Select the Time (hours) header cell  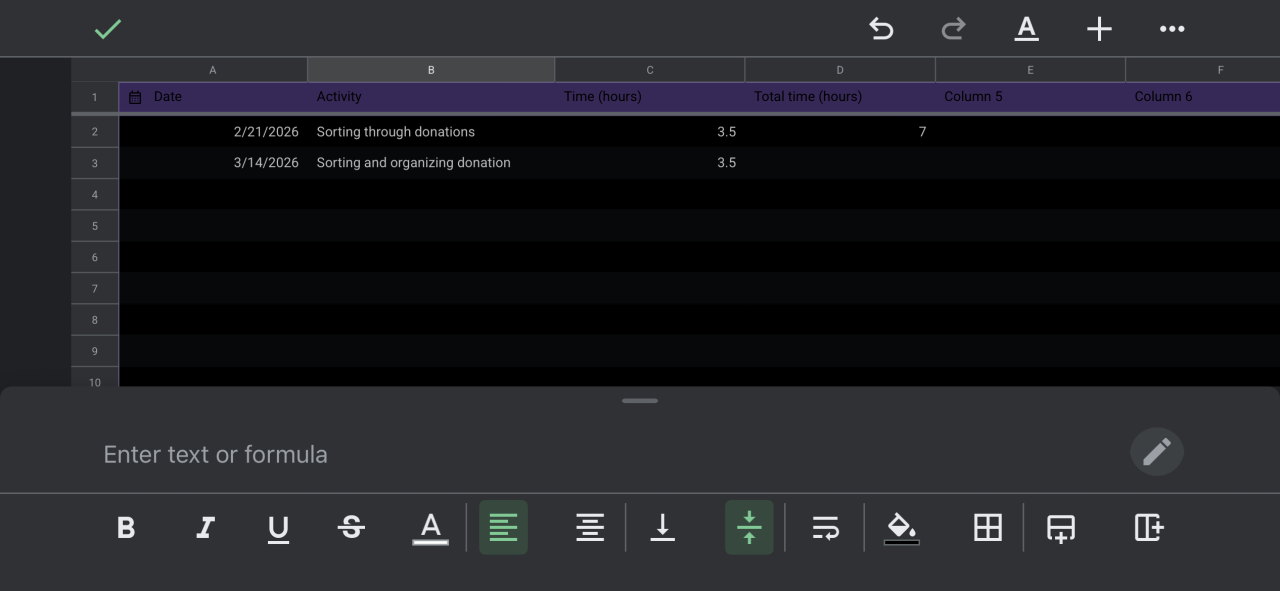tap(650, 97)
